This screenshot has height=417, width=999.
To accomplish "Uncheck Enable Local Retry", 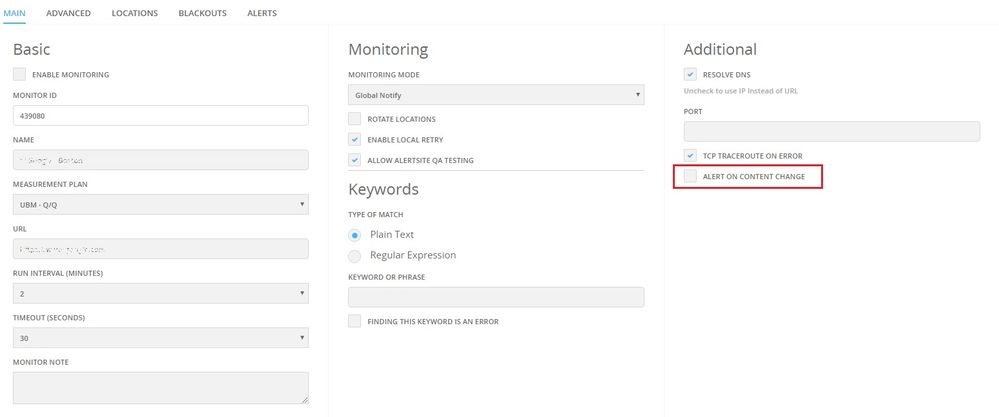I will 355,139.
